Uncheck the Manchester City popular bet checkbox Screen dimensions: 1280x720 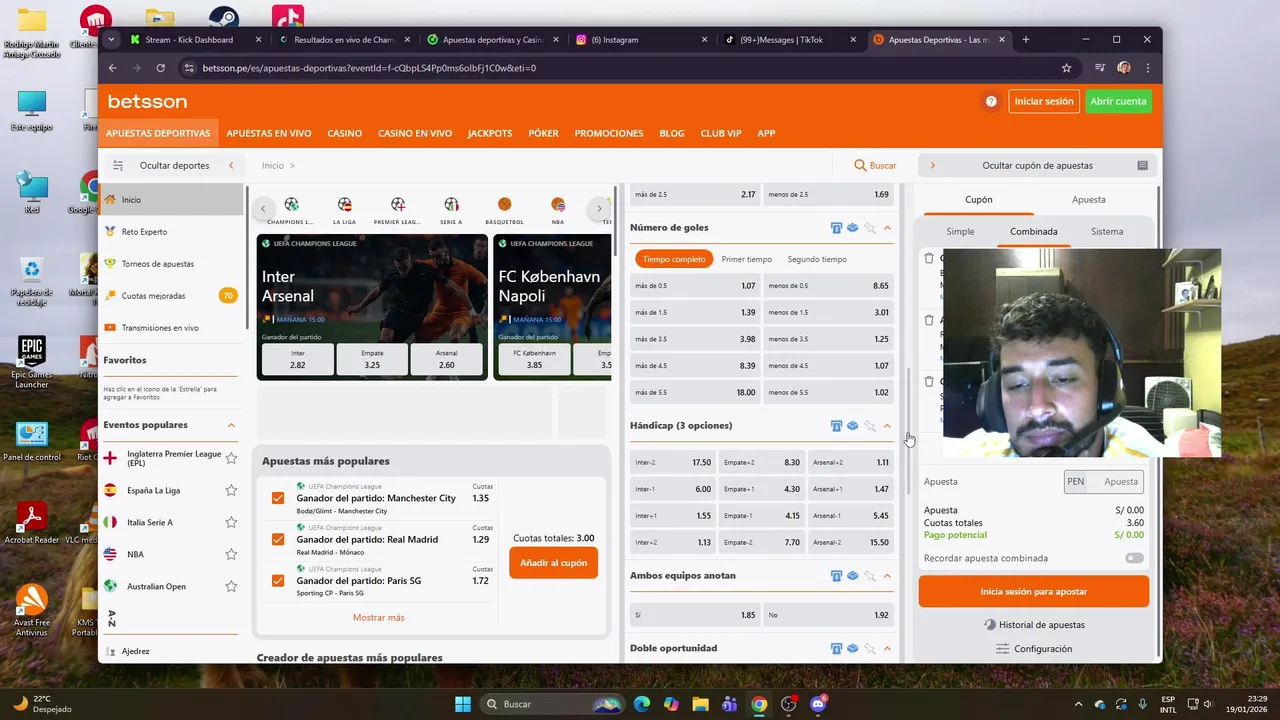click(278, 498)
